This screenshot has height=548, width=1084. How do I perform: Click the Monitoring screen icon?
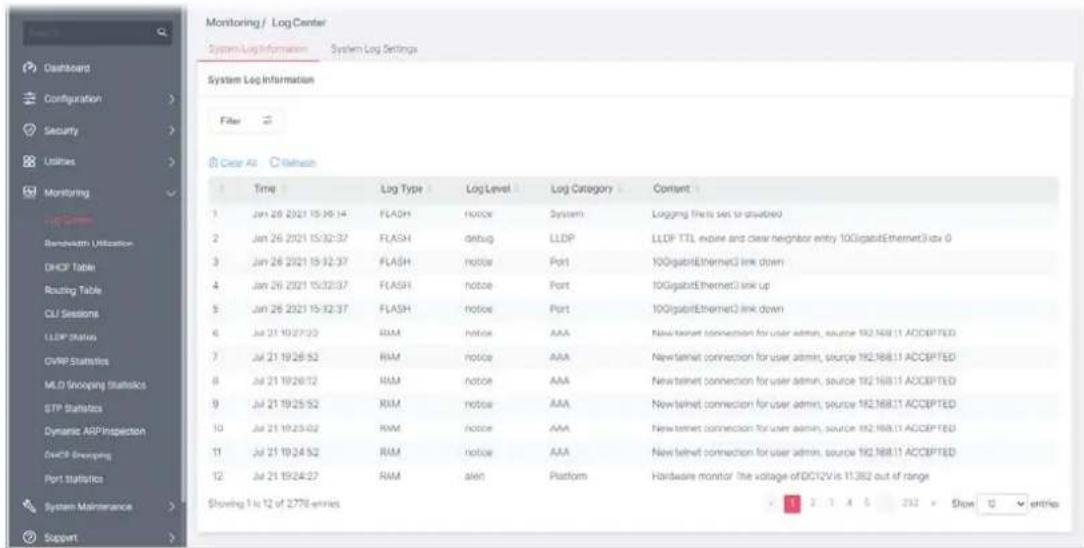pos(29,193)
